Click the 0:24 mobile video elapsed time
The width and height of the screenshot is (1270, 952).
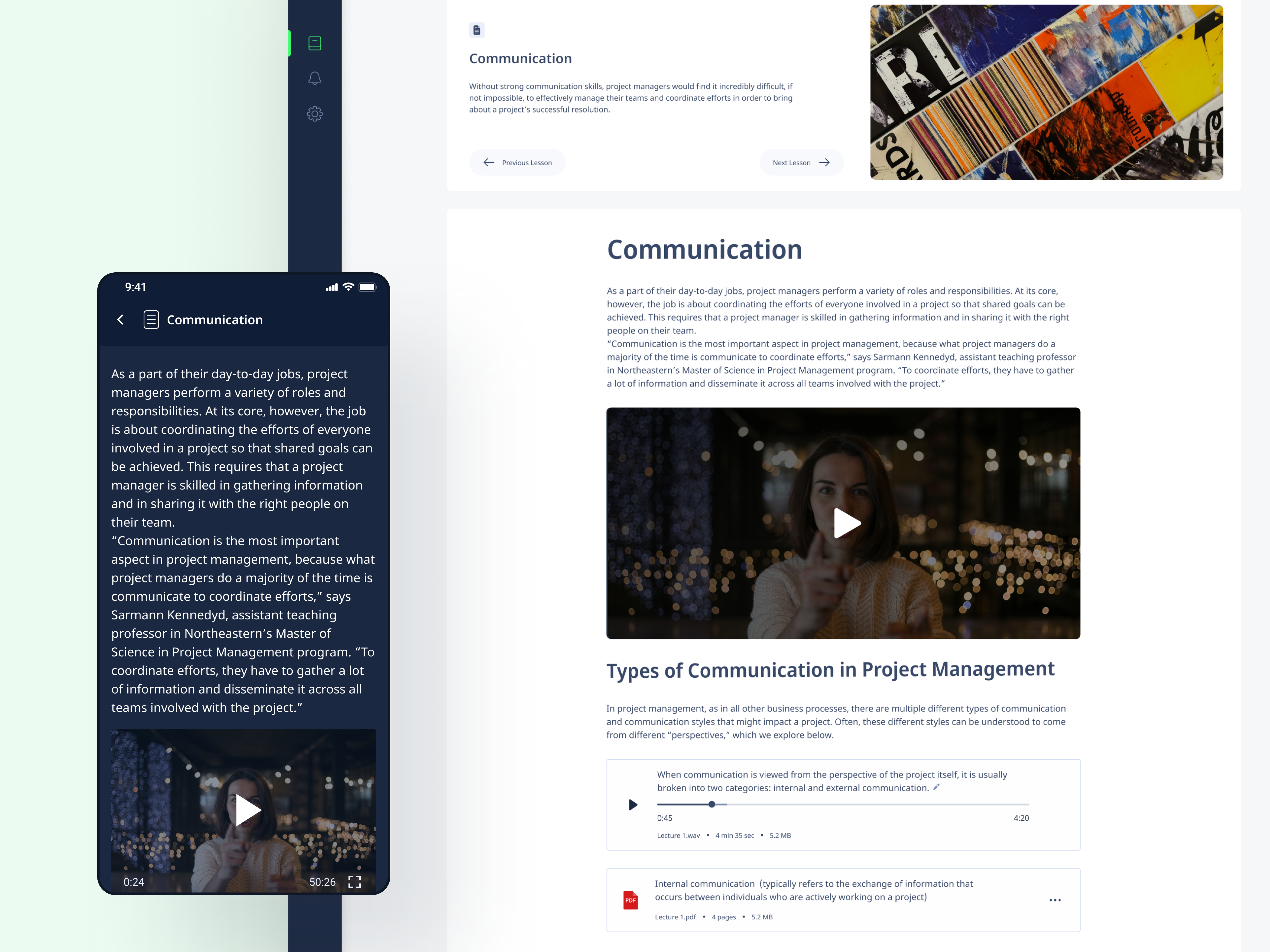tap(134, 882)
